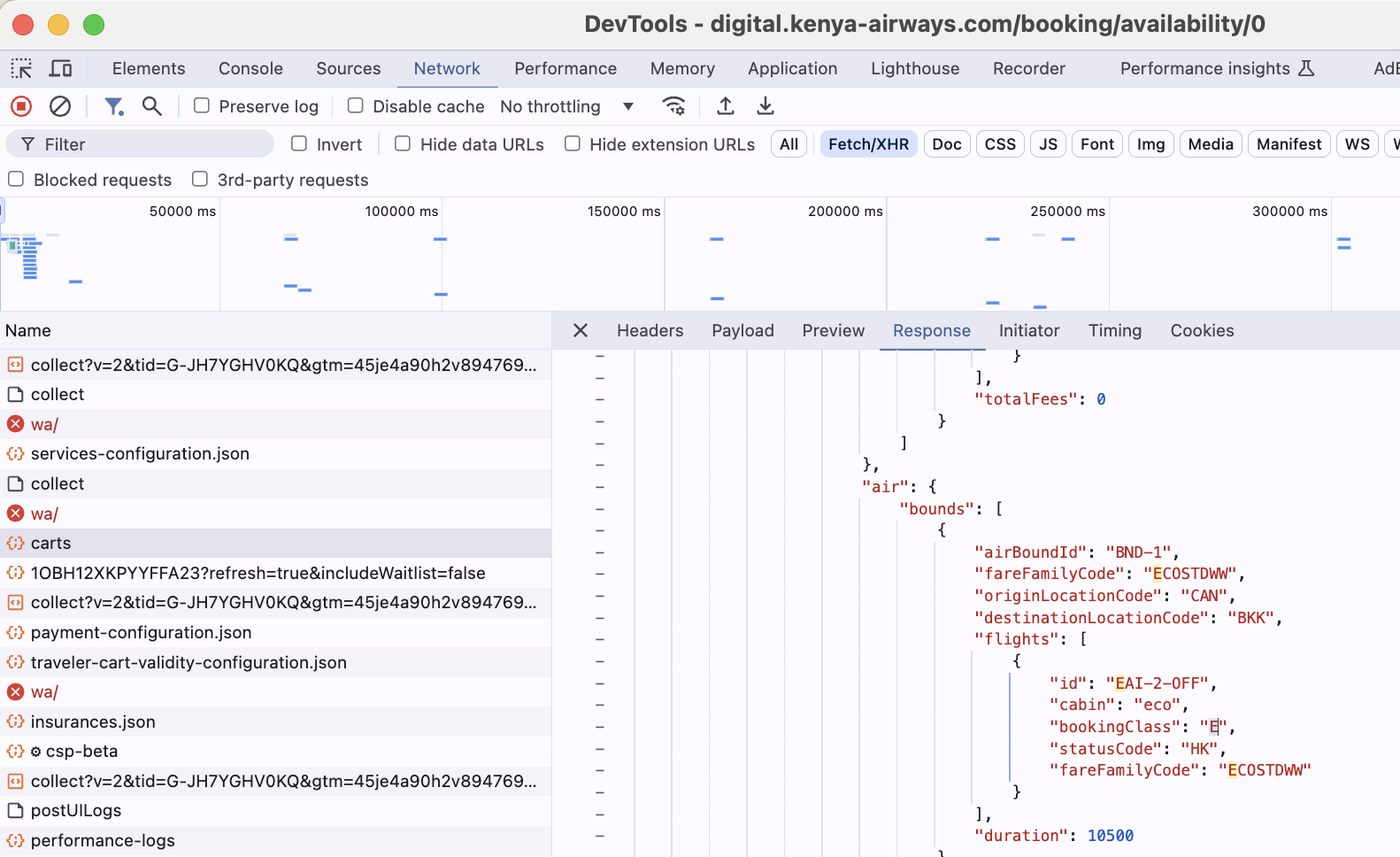
Task: Enable the Preserve log checkbox
Action: coord(203,106)
